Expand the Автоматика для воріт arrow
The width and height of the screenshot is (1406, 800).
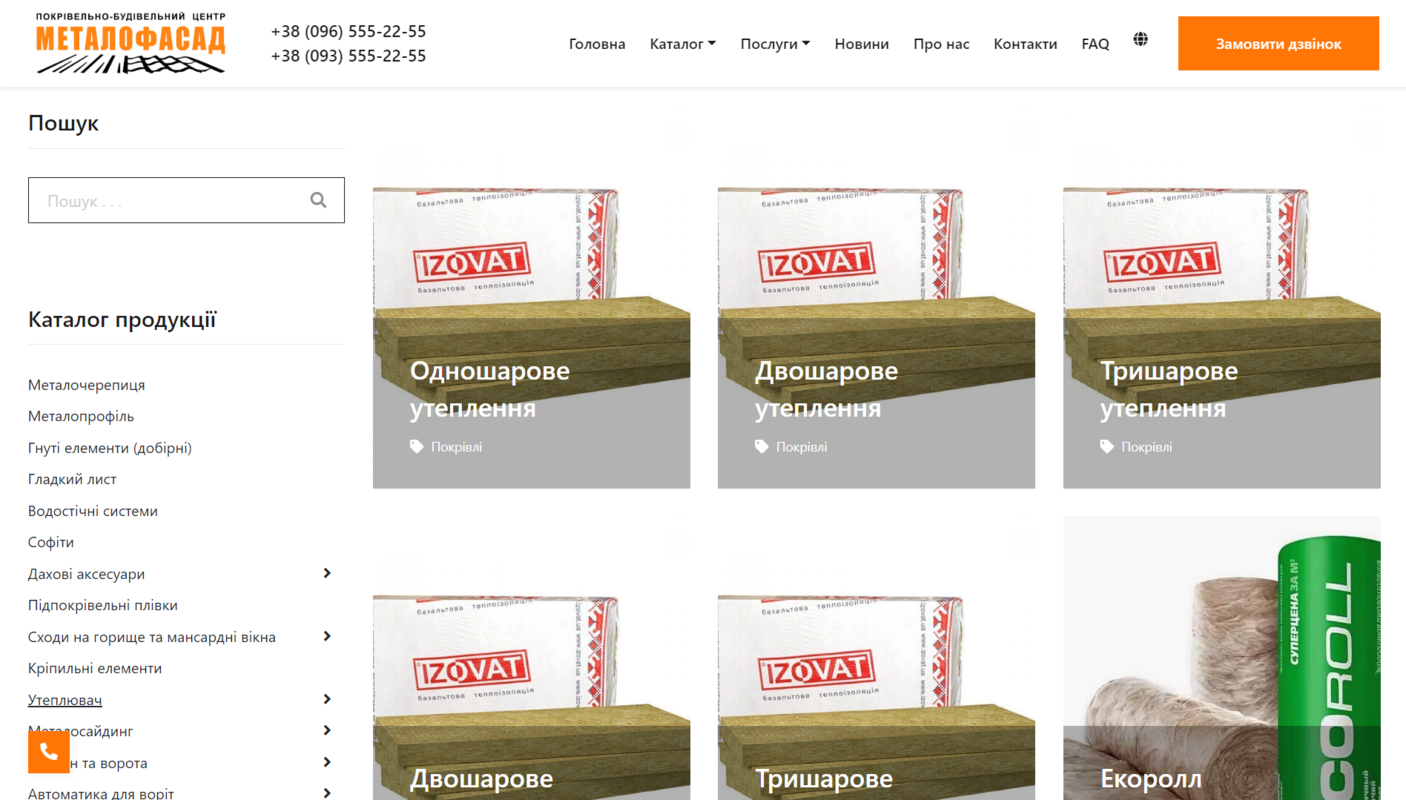click(327, 793)
